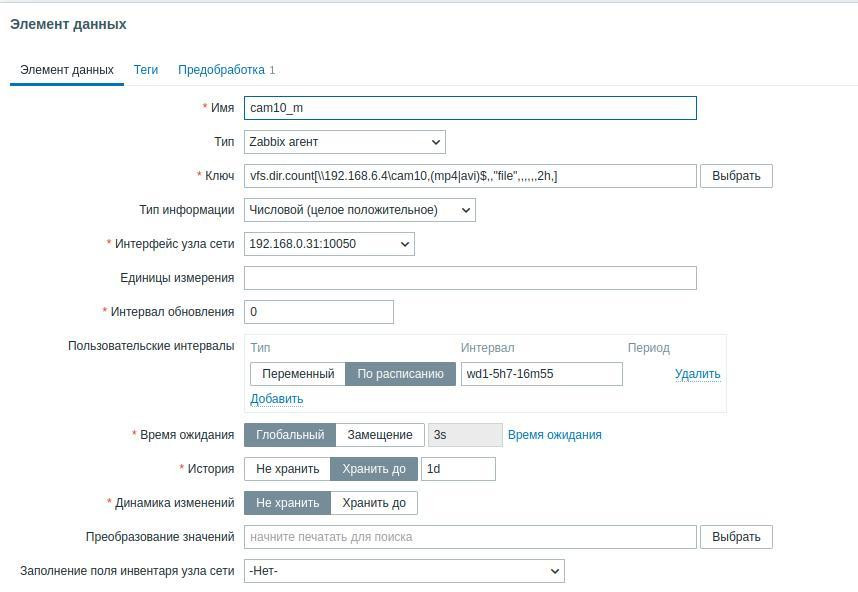Click Добавить to add a custom interval
The image size is (858, 592).
click(x=275, y=399)
